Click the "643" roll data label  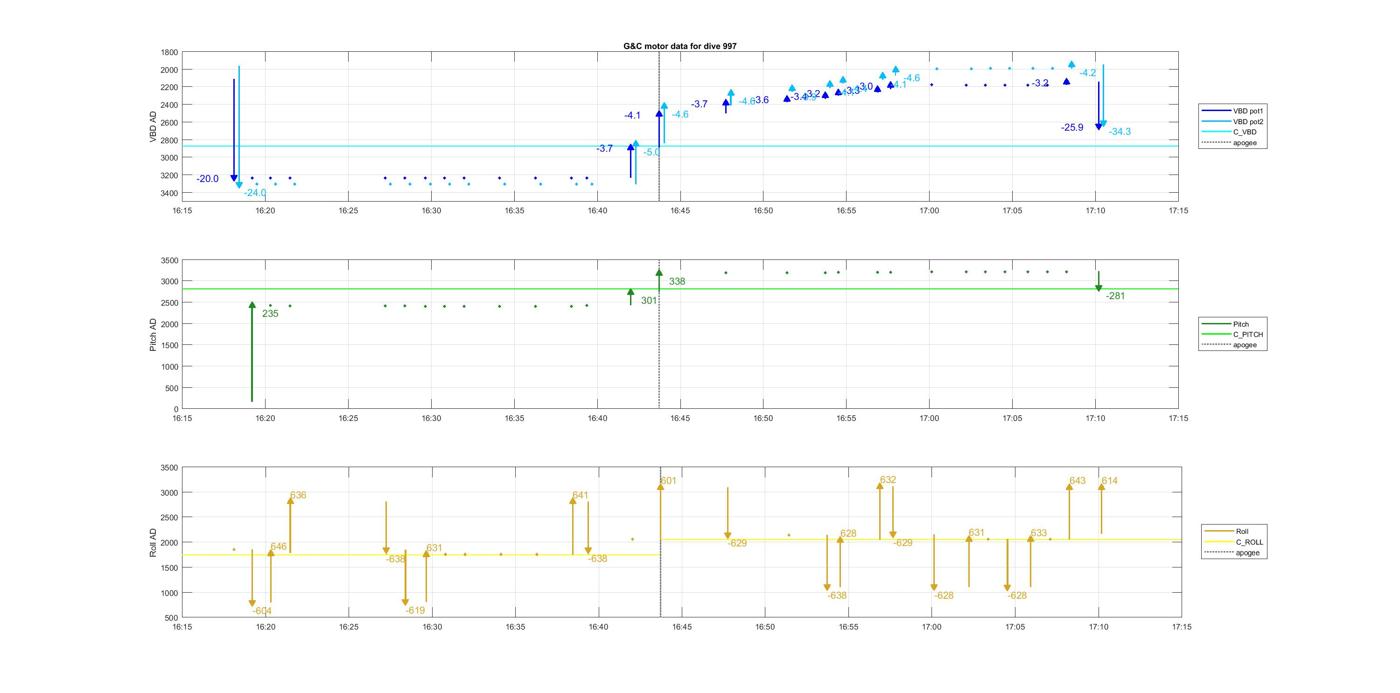[x=1077, y=481]
